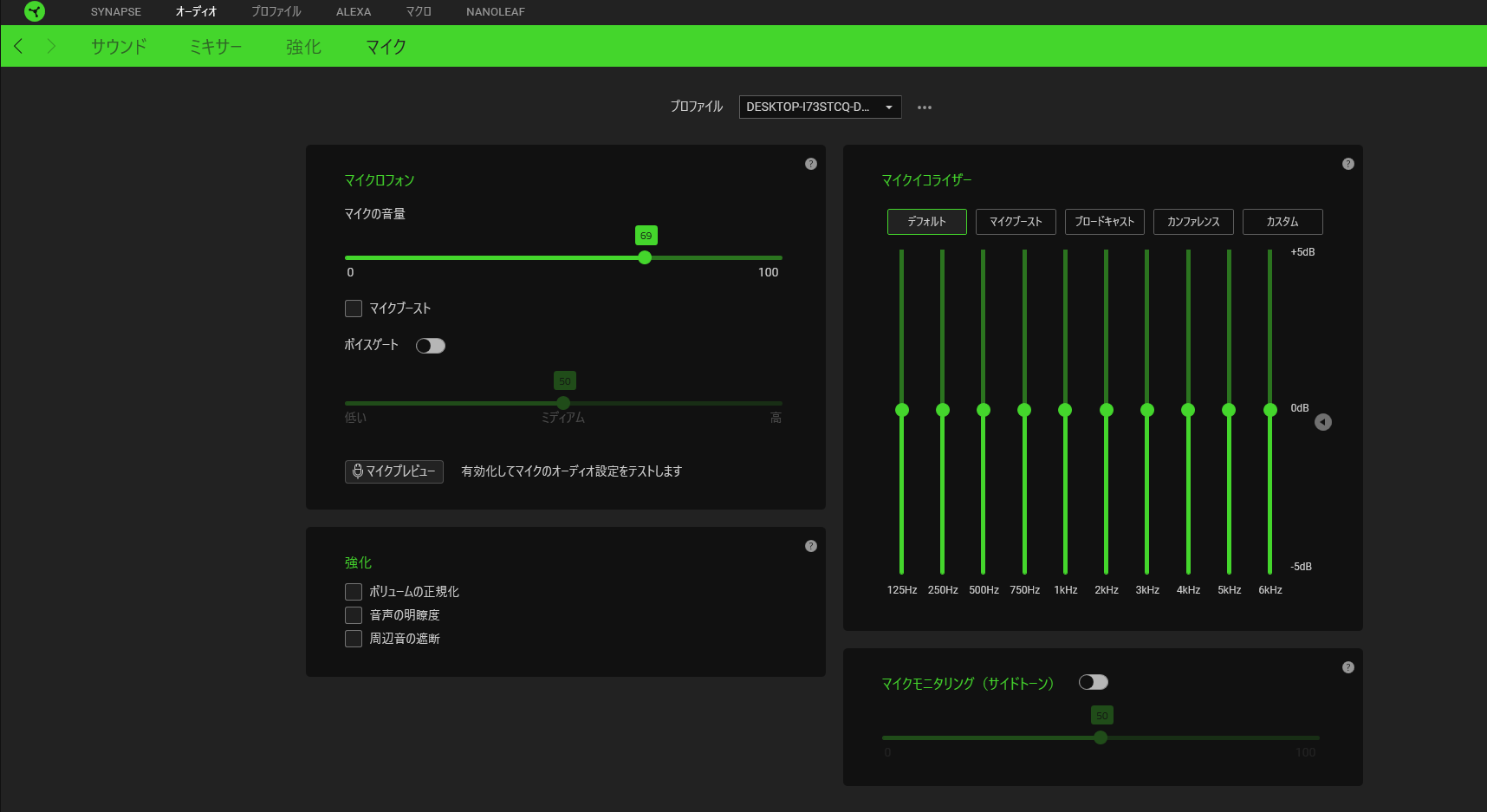The image size is (1487, 812).
Task: Open the profile three-dots options menu
Action: tap(925, 107)
